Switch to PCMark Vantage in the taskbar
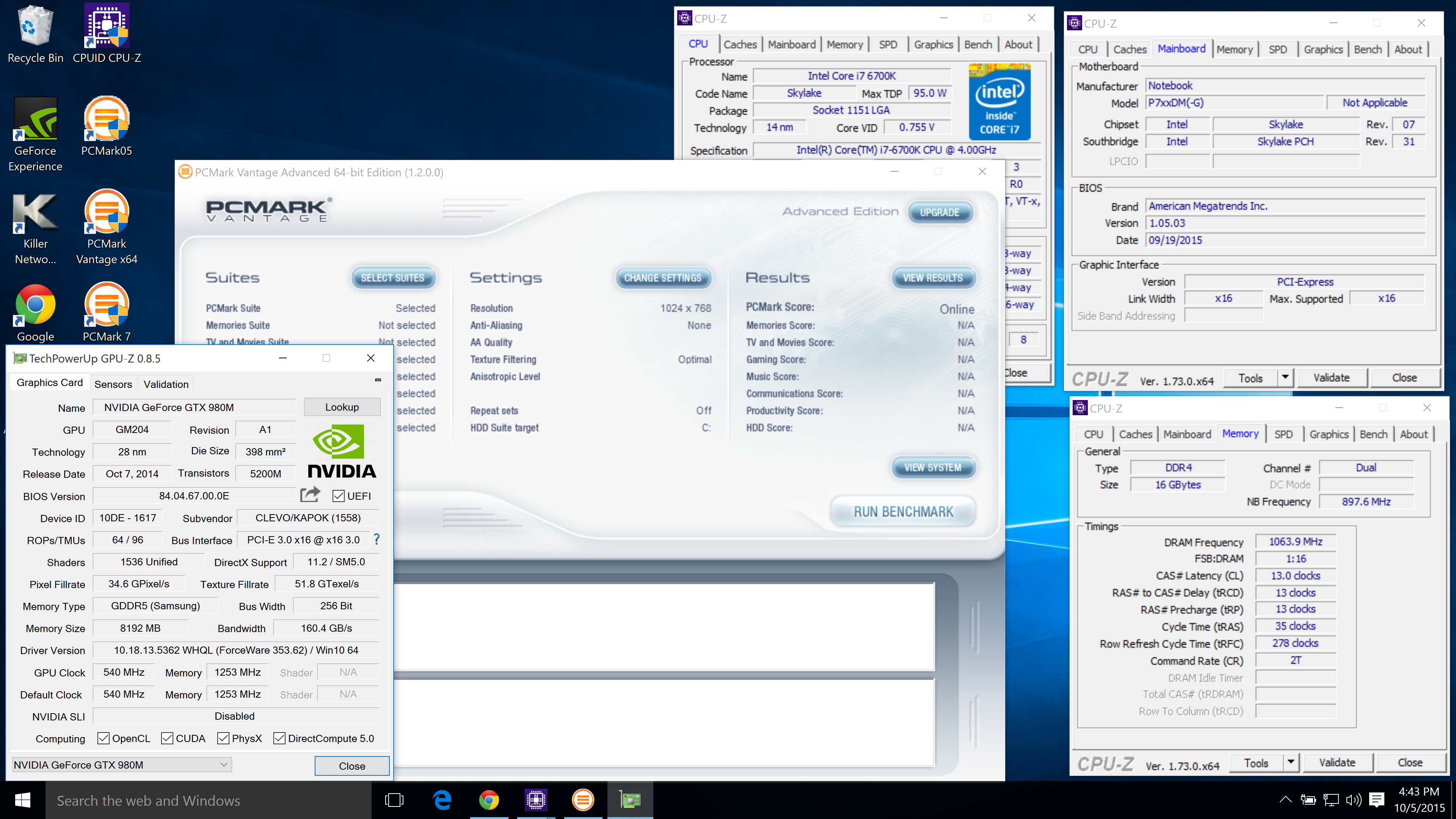This screenshot has height=819, width=1456. click(583, 800)
